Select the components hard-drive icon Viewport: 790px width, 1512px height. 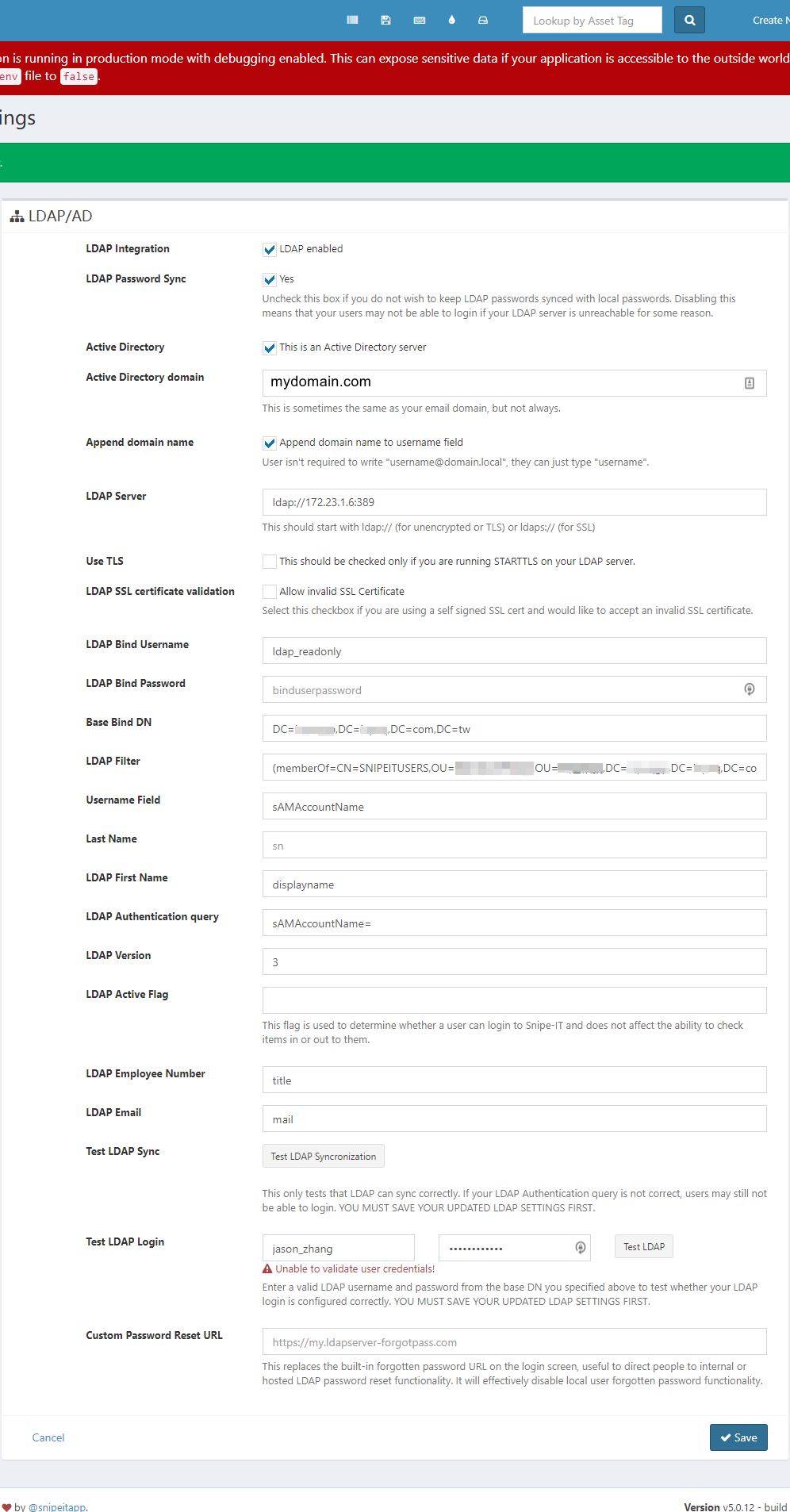click(483, 20)
